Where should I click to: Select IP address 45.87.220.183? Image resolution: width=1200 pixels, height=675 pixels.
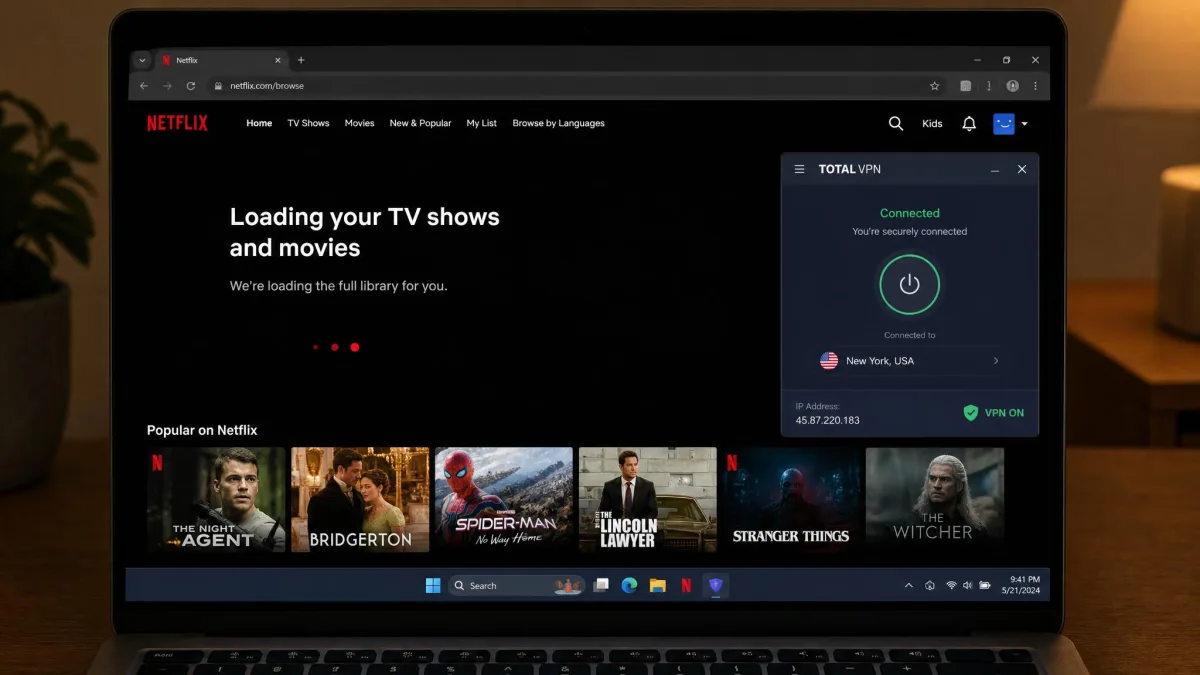tap(827, 420)
